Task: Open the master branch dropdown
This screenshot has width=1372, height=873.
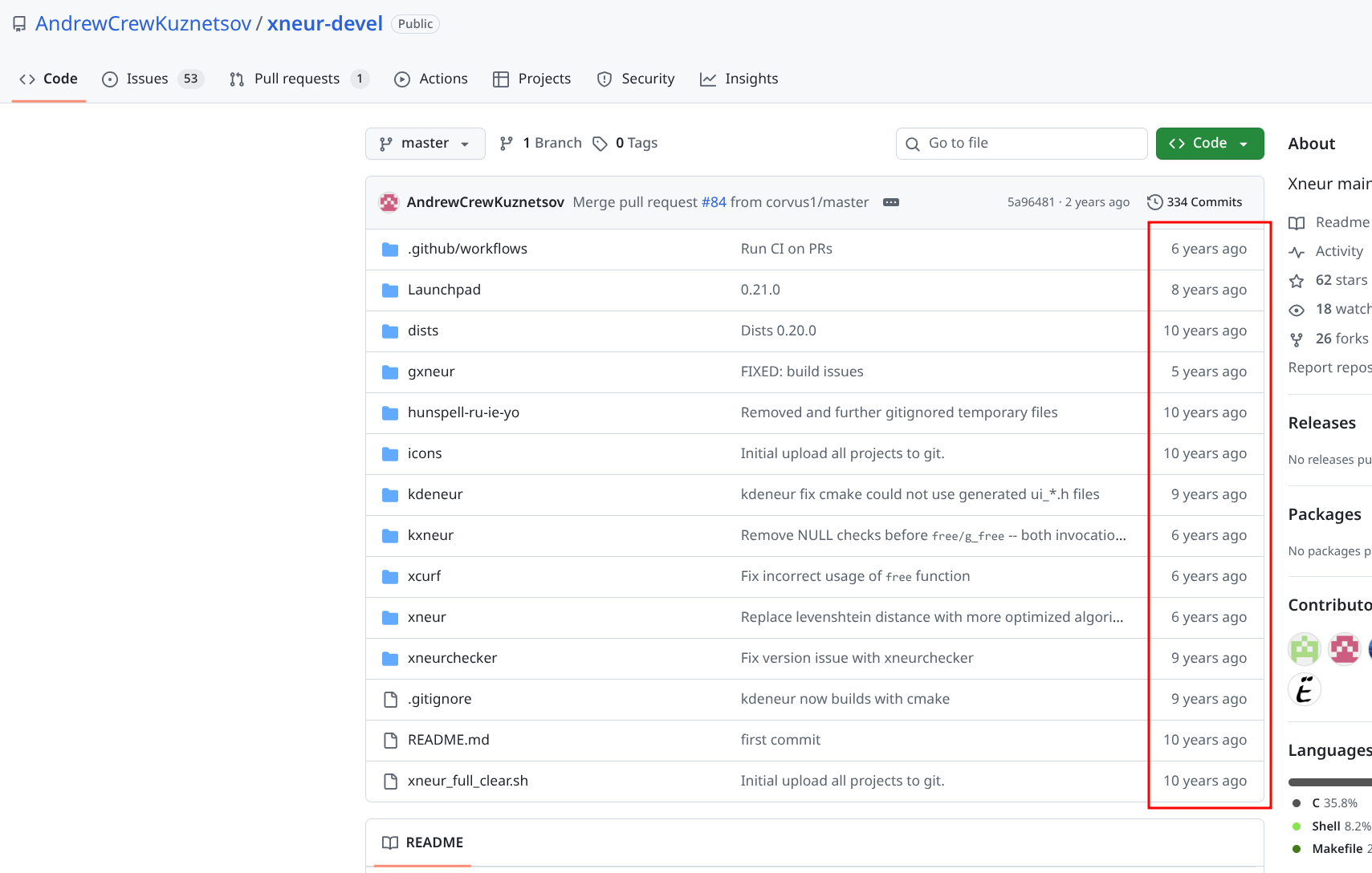Action: coord(425,144)
